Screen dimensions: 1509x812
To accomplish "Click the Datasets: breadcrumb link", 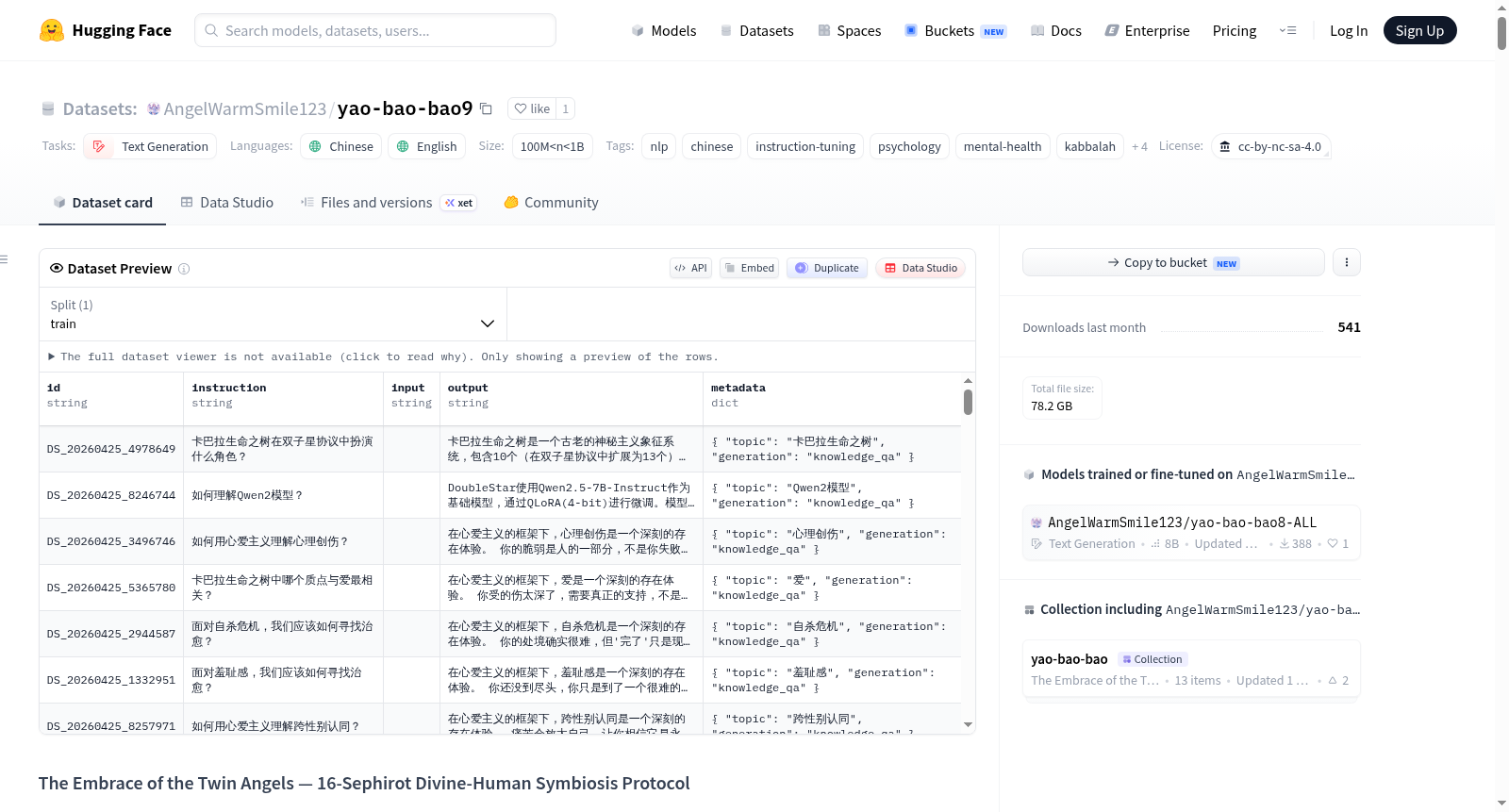I will tap(100, 108).
